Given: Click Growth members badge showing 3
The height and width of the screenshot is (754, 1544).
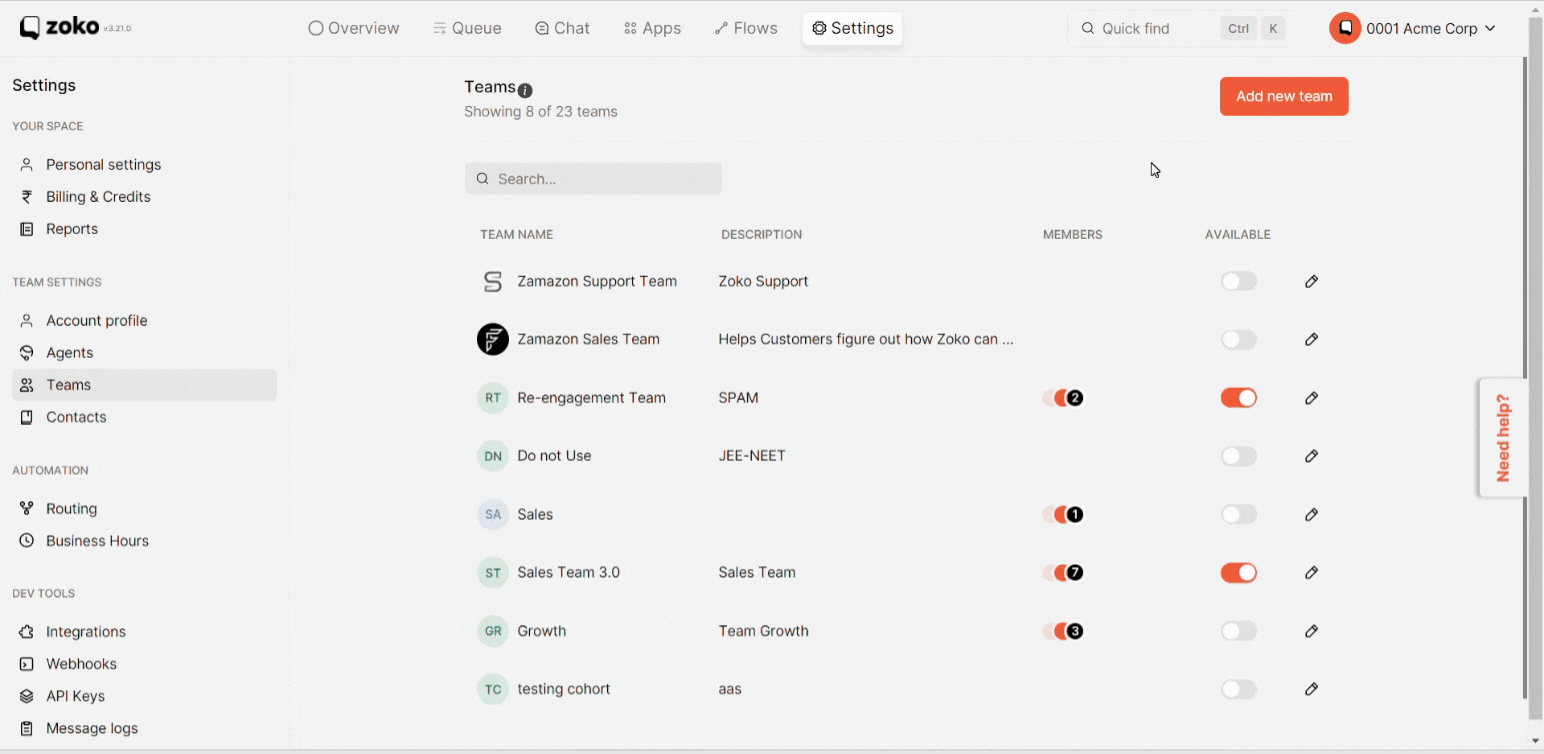Looking at the screenshot, I should (x=1075, y=631).
